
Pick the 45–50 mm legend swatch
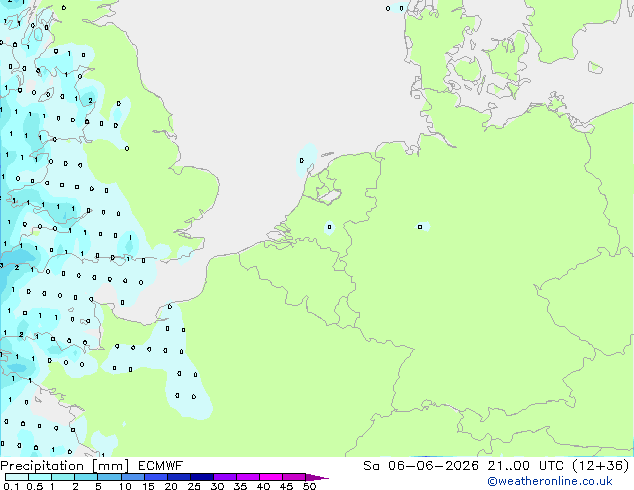point(294,477)
